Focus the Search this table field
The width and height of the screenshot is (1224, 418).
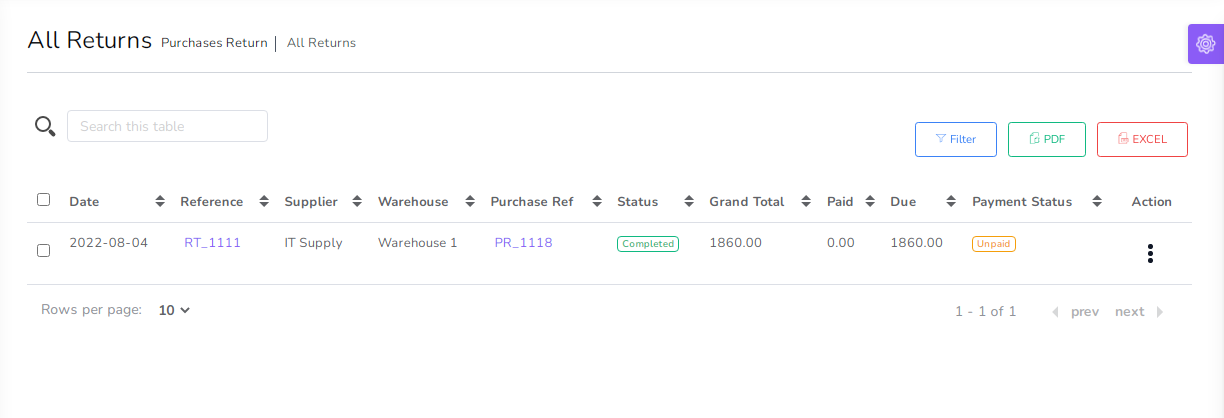click(x=167, y=126)
